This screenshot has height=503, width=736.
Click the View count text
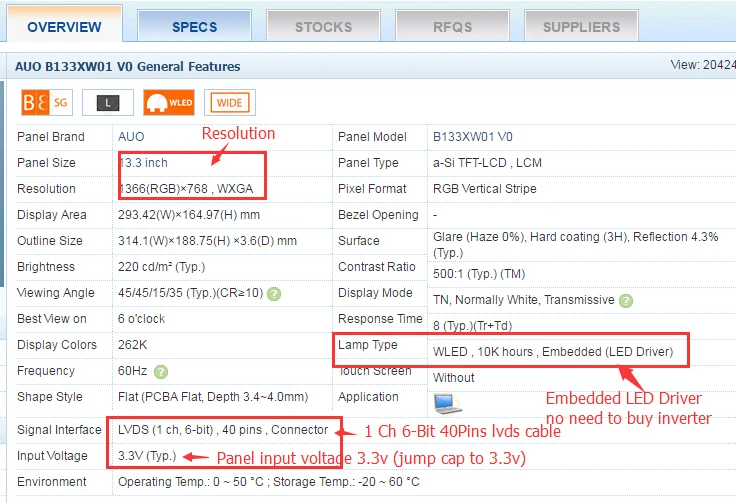[703, 65]
